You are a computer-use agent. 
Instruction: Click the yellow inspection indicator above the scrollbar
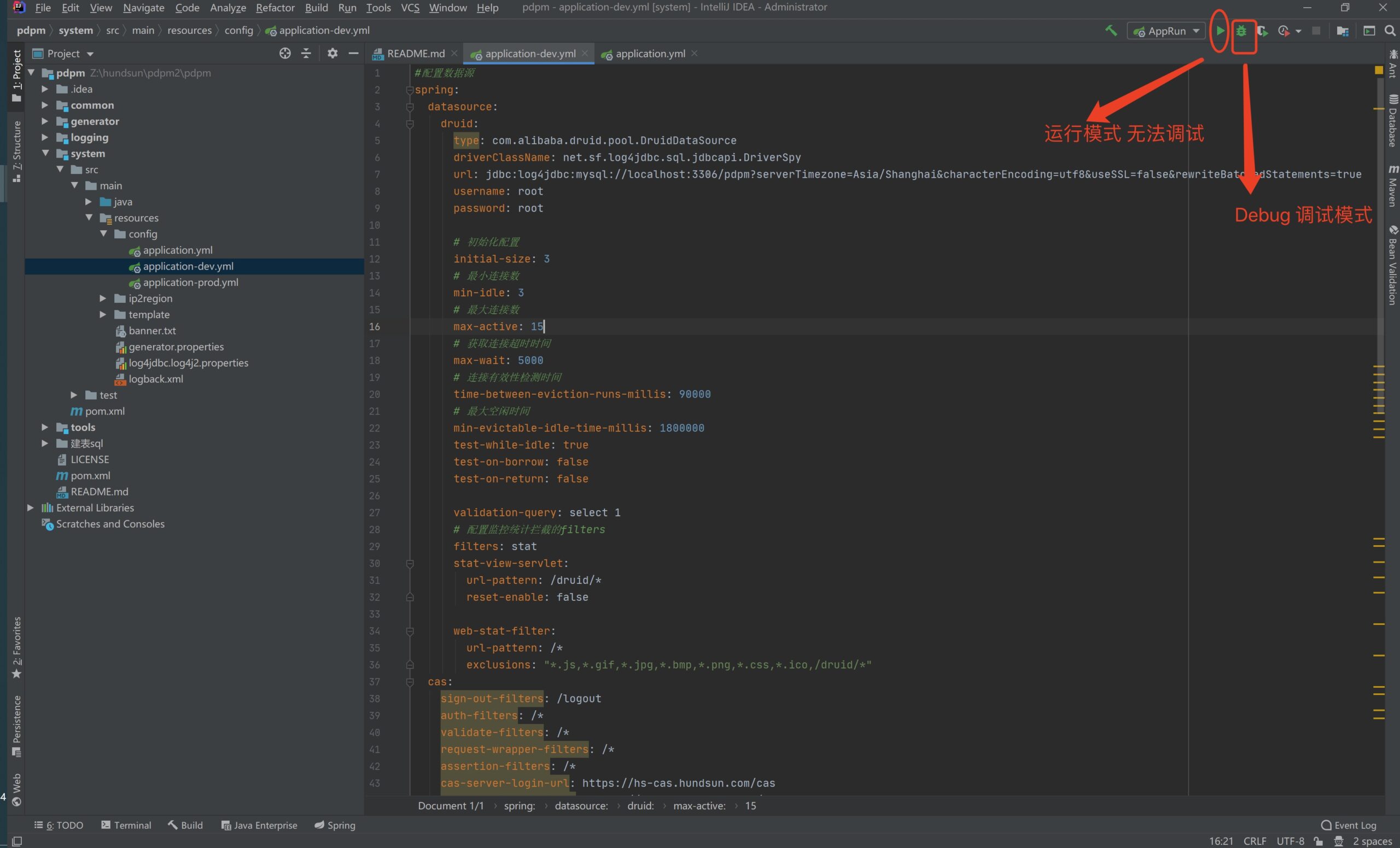point(1379,70)
